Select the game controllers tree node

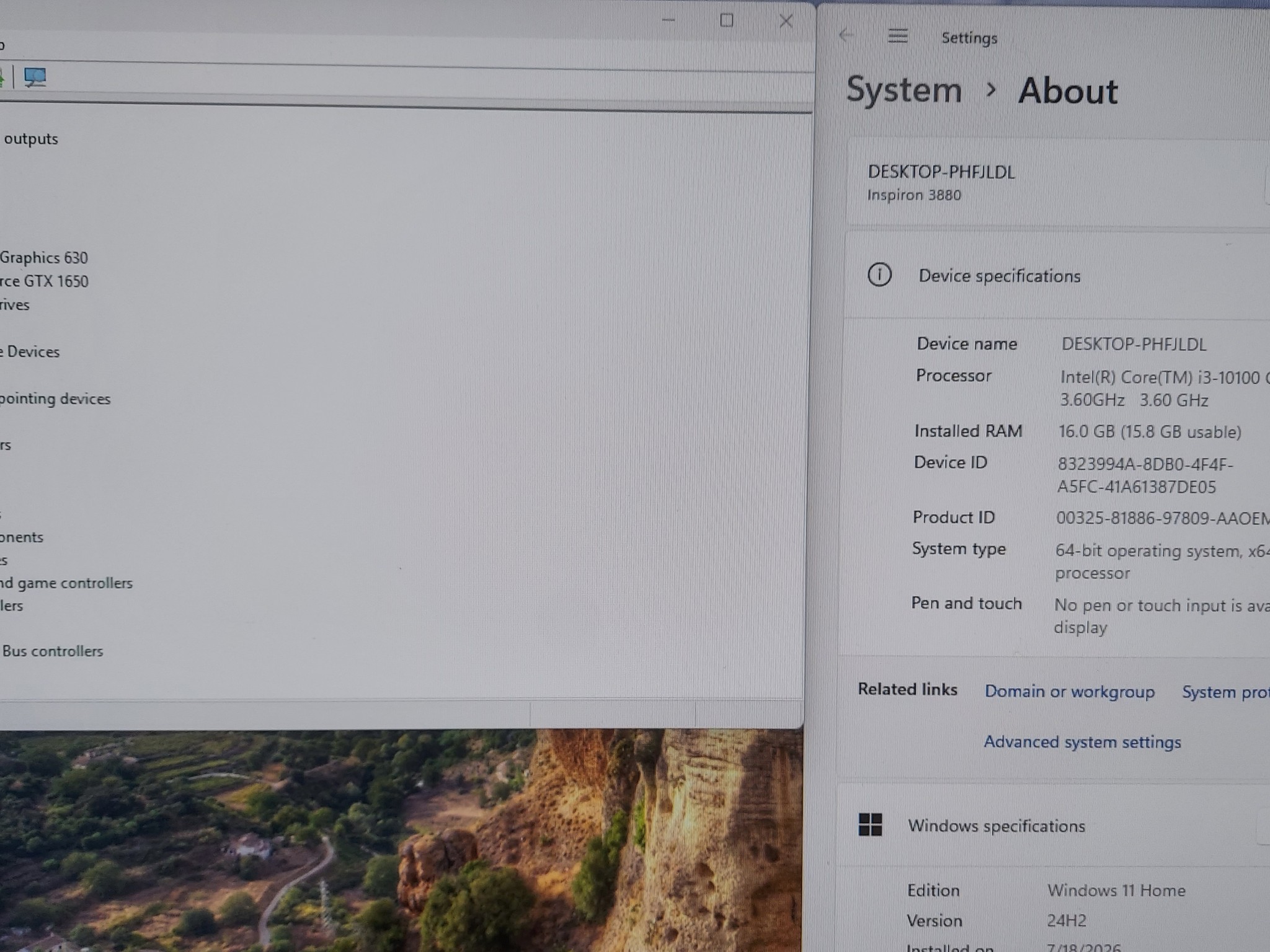[66, 583]
